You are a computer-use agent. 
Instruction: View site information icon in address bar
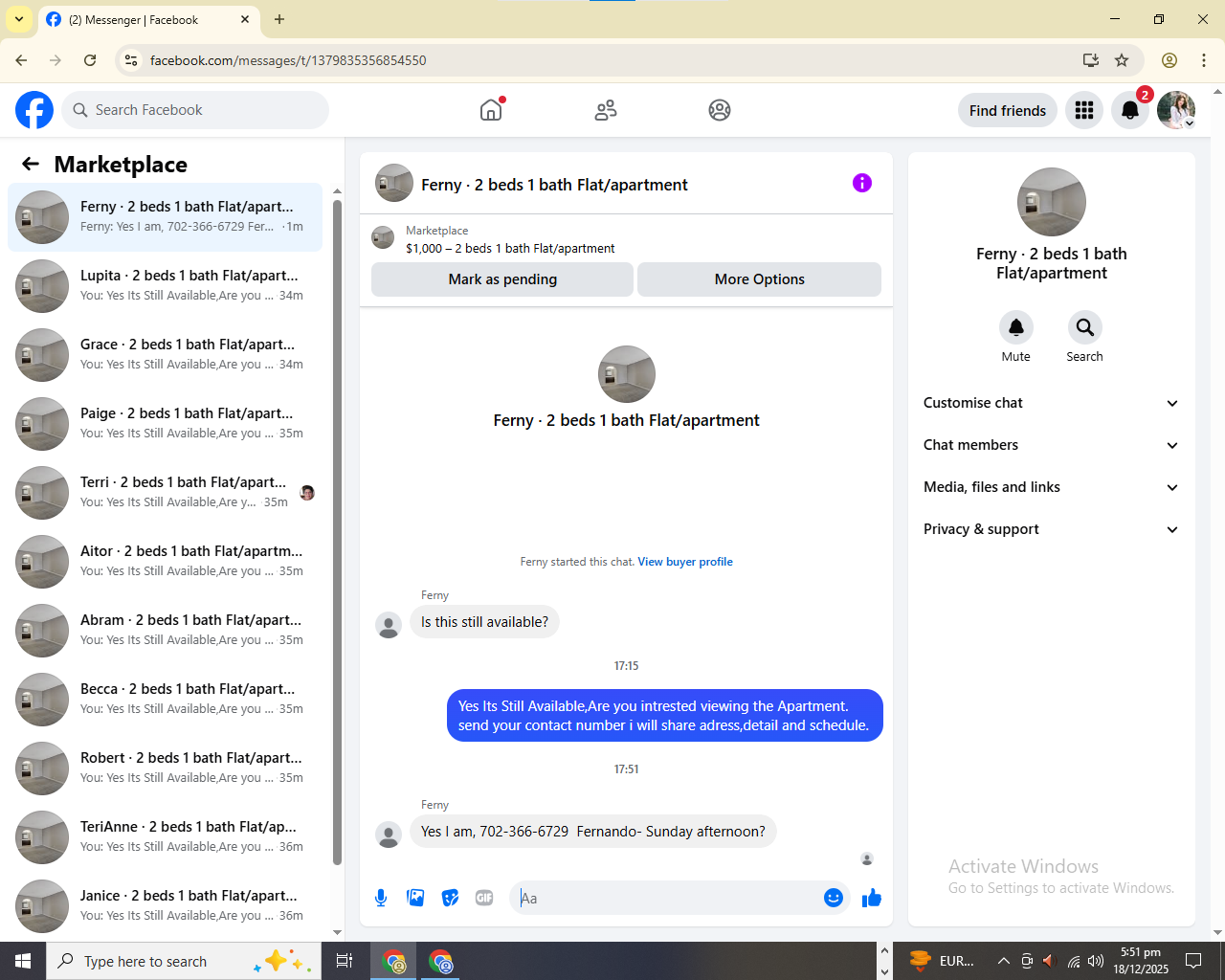pyautogui.click(x=132, y=60)
